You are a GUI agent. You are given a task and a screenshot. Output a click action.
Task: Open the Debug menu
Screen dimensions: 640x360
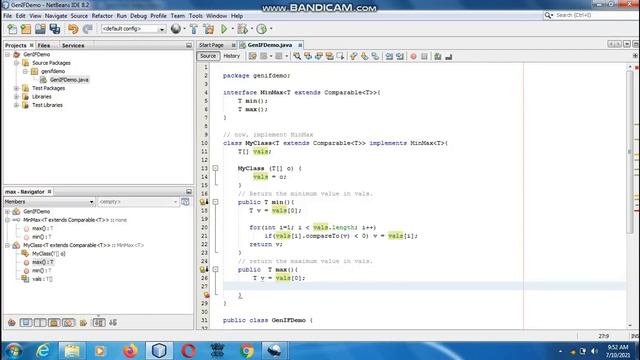(138, 16)
